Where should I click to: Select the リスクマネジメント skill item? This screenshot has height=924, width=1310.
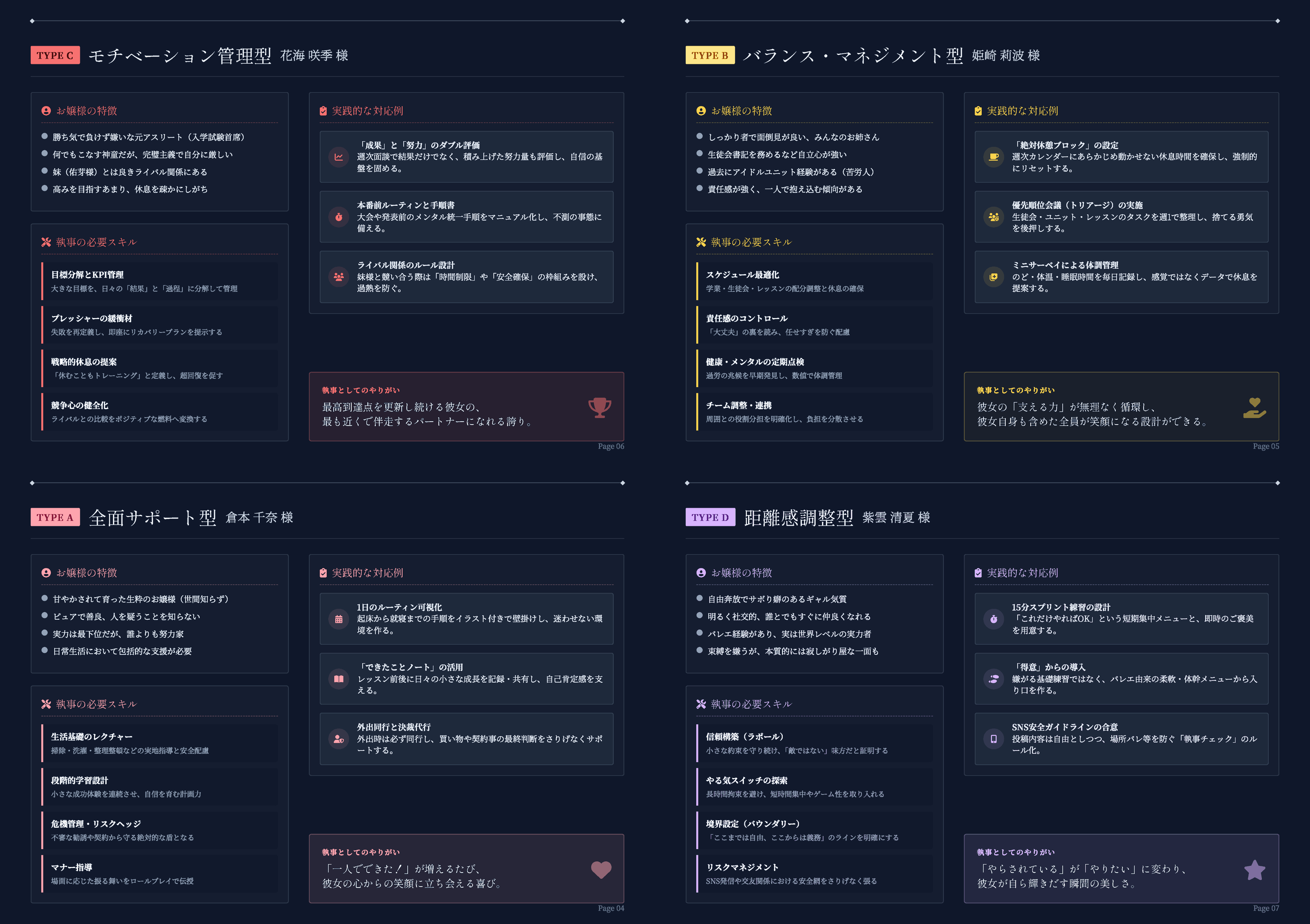814,874
